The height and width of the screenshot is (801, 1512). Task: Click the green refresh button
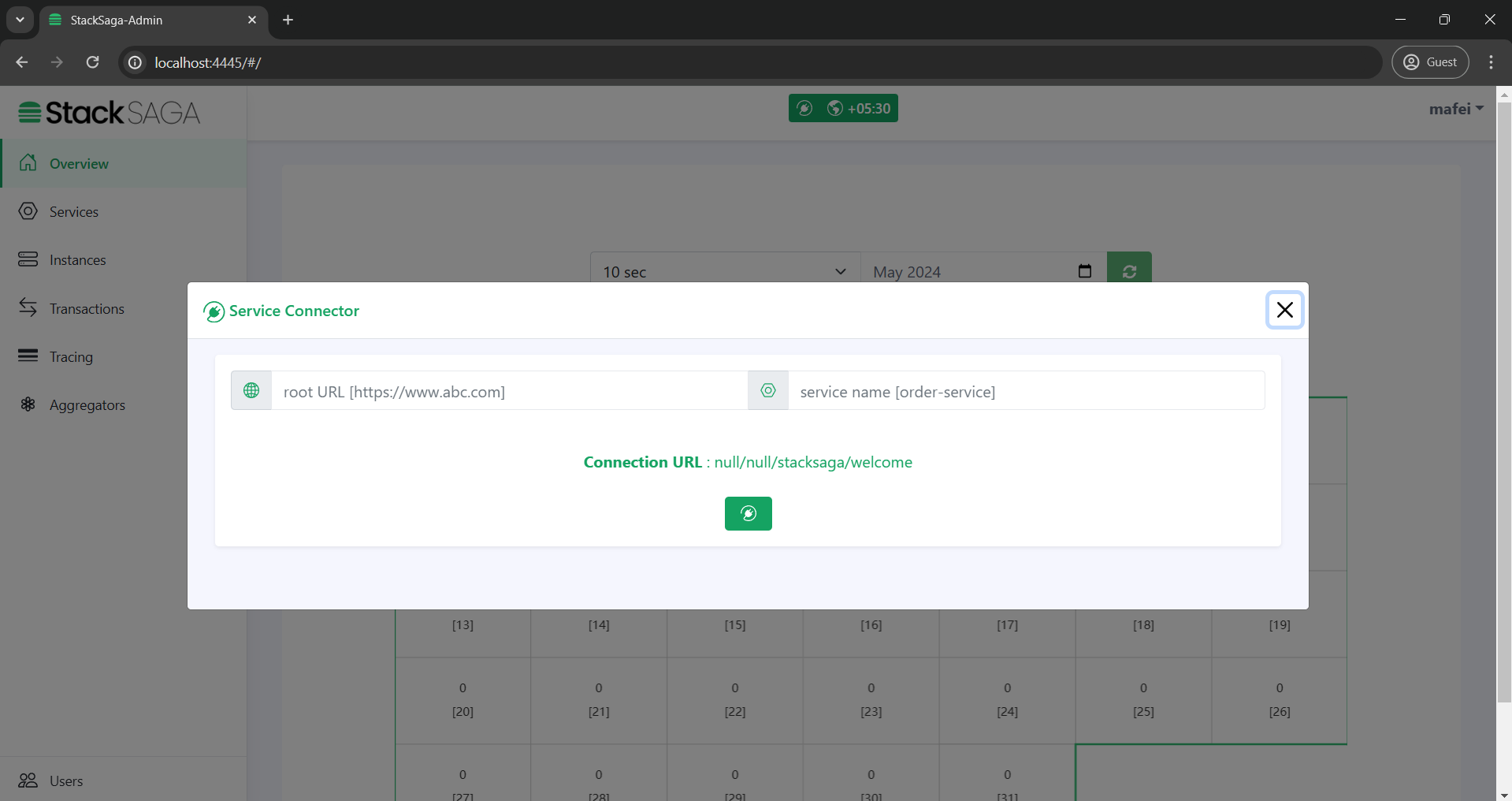coord(1129,268)
